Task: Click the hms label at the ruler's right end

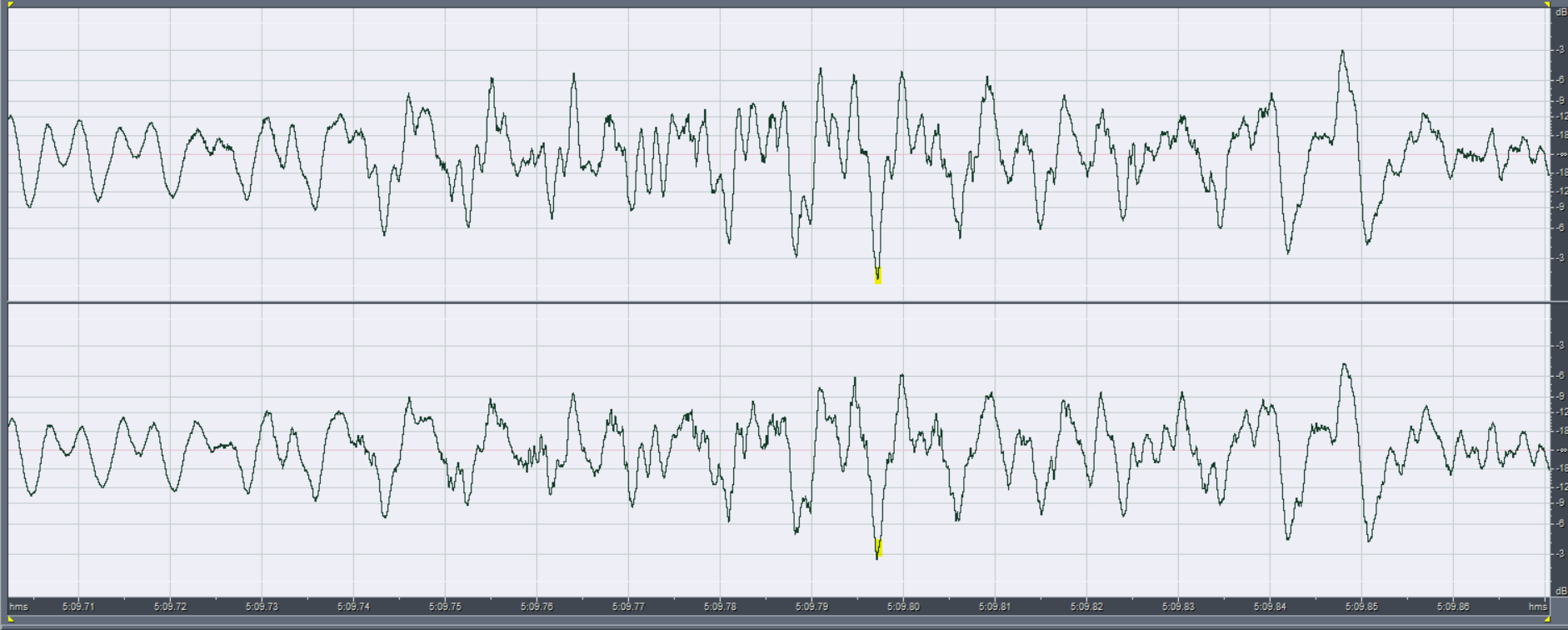Action: [1538, 607]
